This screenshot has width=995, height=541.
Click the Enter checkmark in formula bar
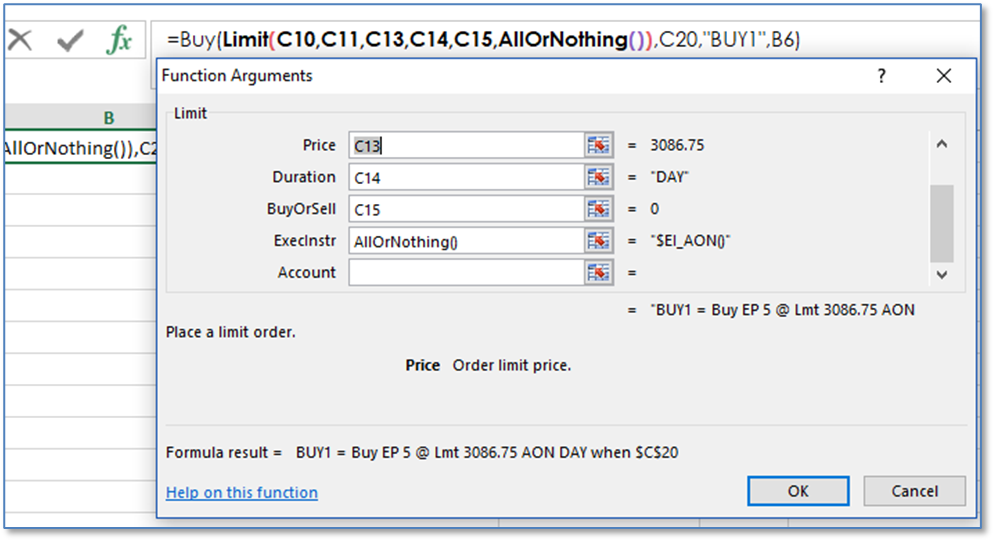point(70,41)
